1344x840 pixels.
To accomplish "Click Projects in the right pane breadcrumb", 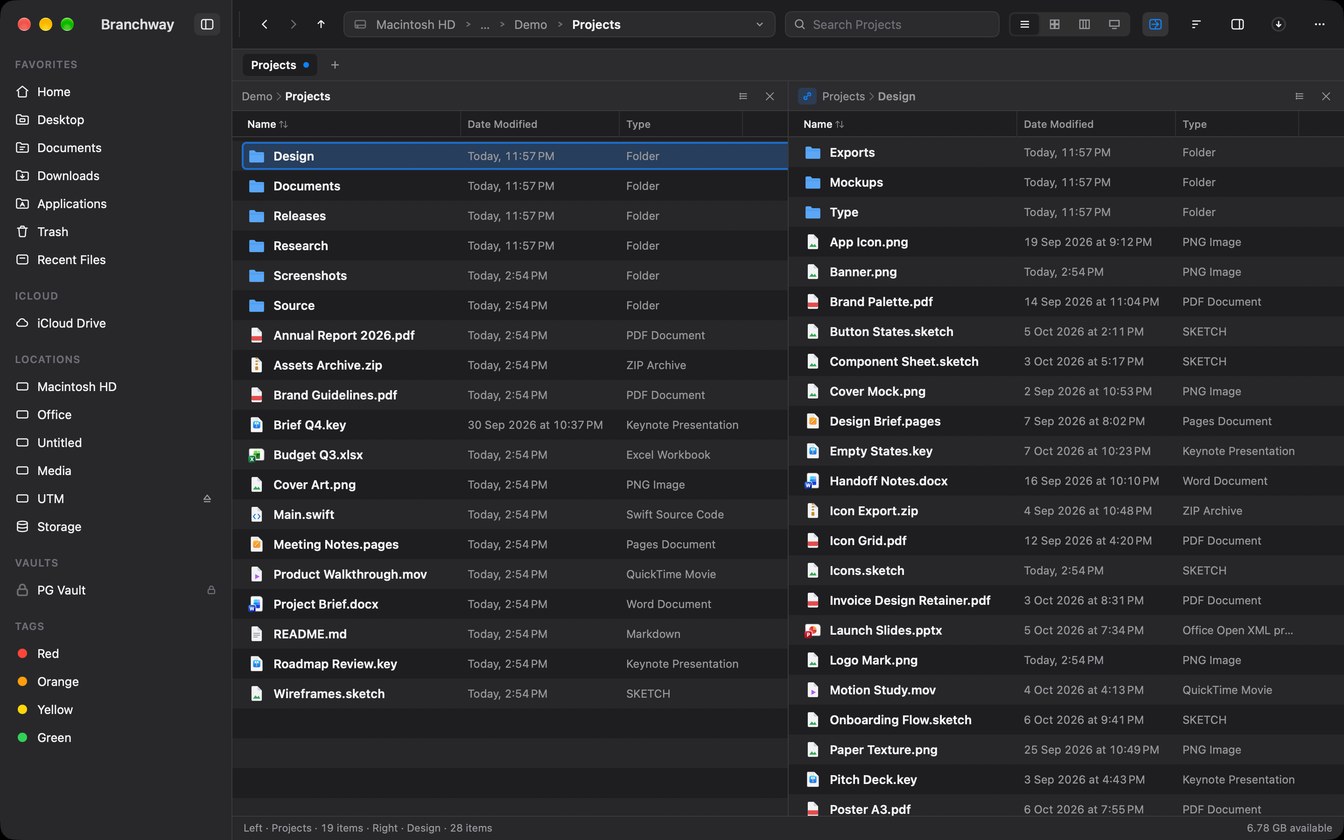I will [843, 96].
